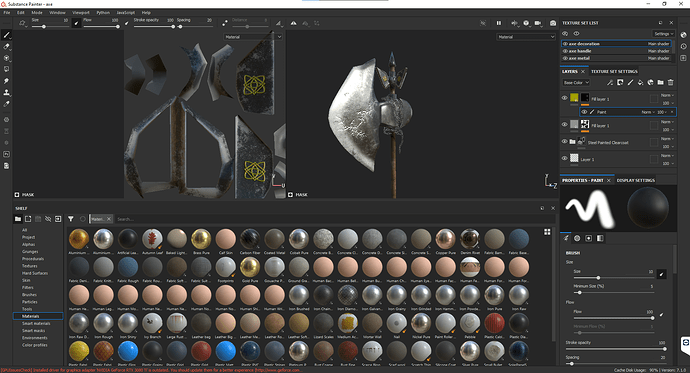
Task: Open the shelf filter funnel
Action: 70,219
